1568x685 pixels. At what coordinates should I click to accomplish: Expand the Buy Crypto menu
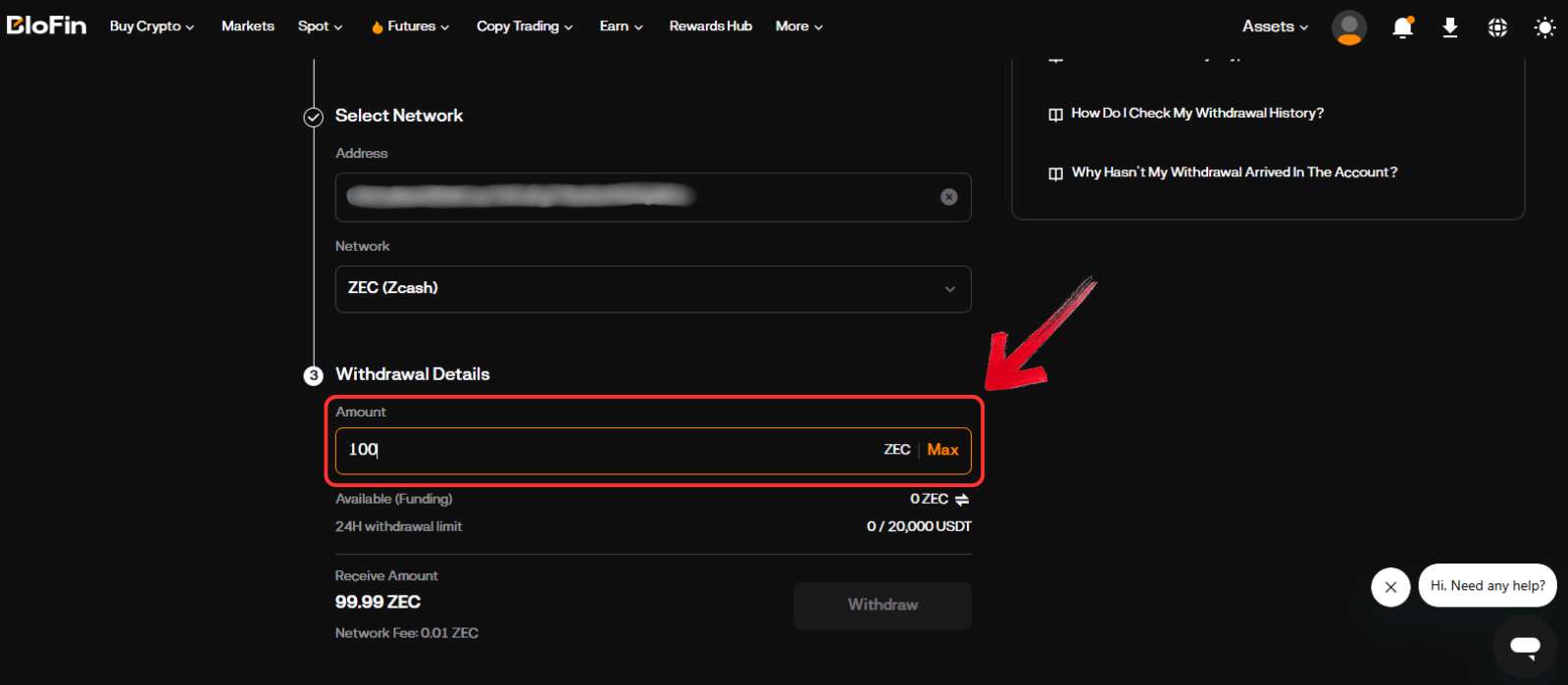[151, 26]
